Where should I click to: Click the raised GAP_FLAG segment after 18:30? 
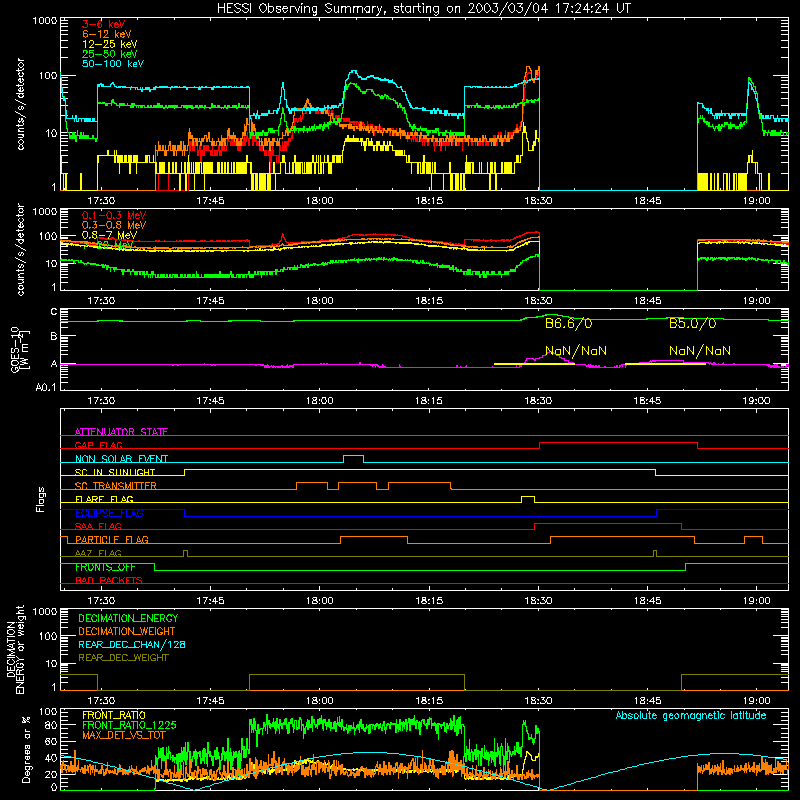coord(618,443)
